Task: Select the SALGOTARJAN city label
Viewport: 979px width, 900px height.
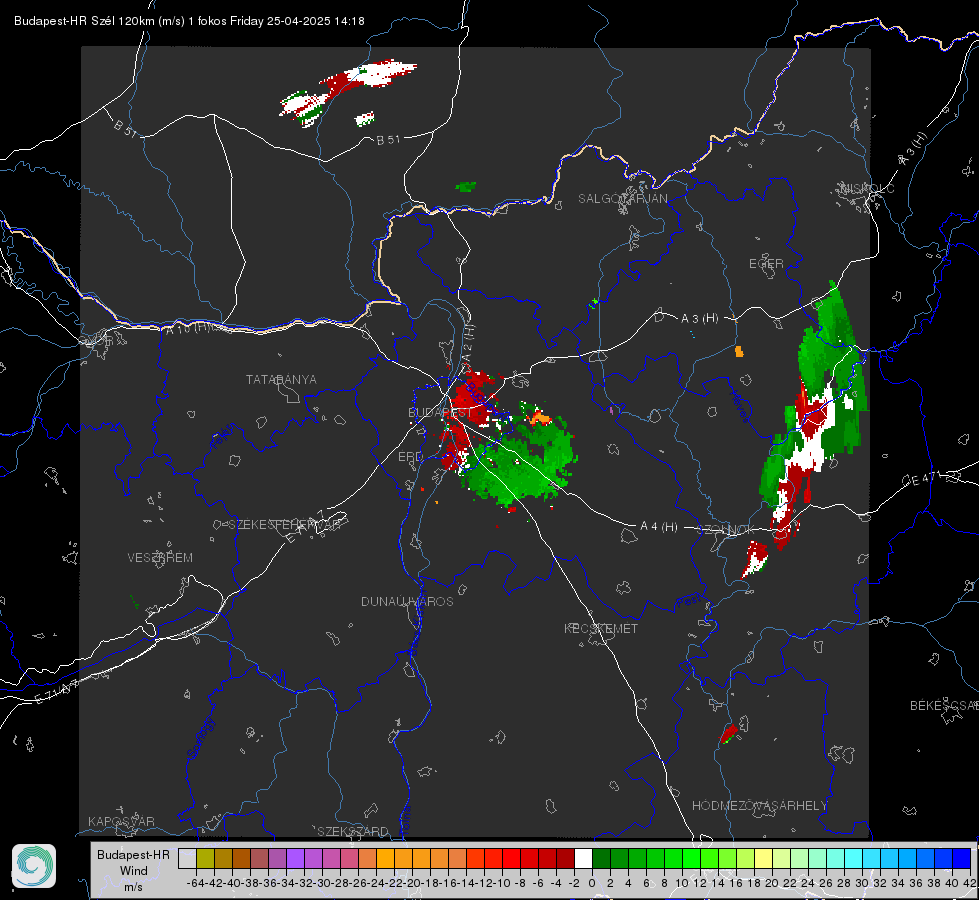Action: coord(622,199)
